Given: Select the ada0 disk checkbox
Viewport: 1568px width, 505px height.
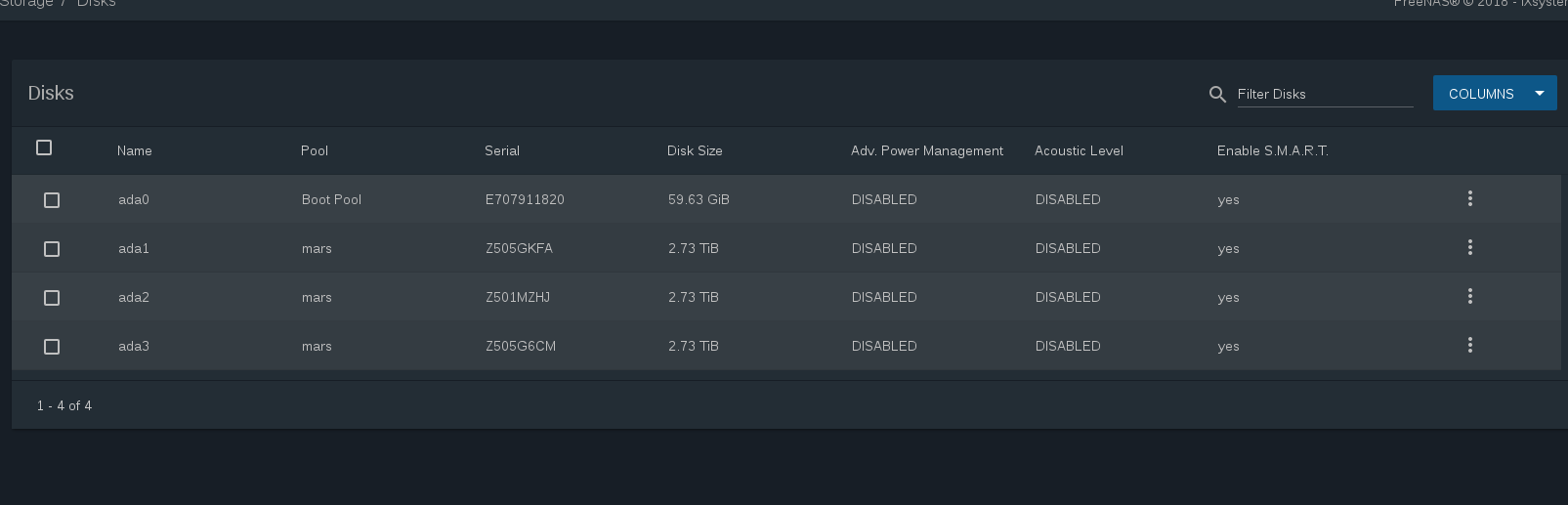Looking at the screenshot, I should [52, 200].
